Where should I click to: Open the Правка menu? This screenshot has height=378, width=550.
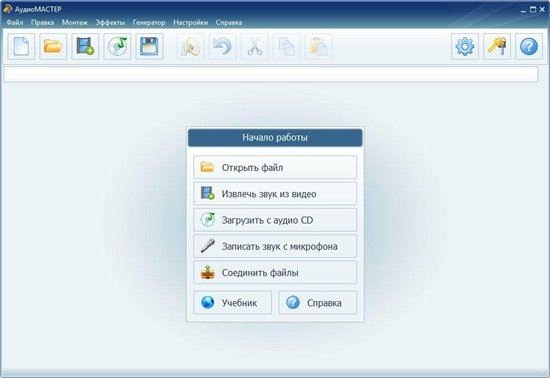pyautogui.click(x=42, y=22)
